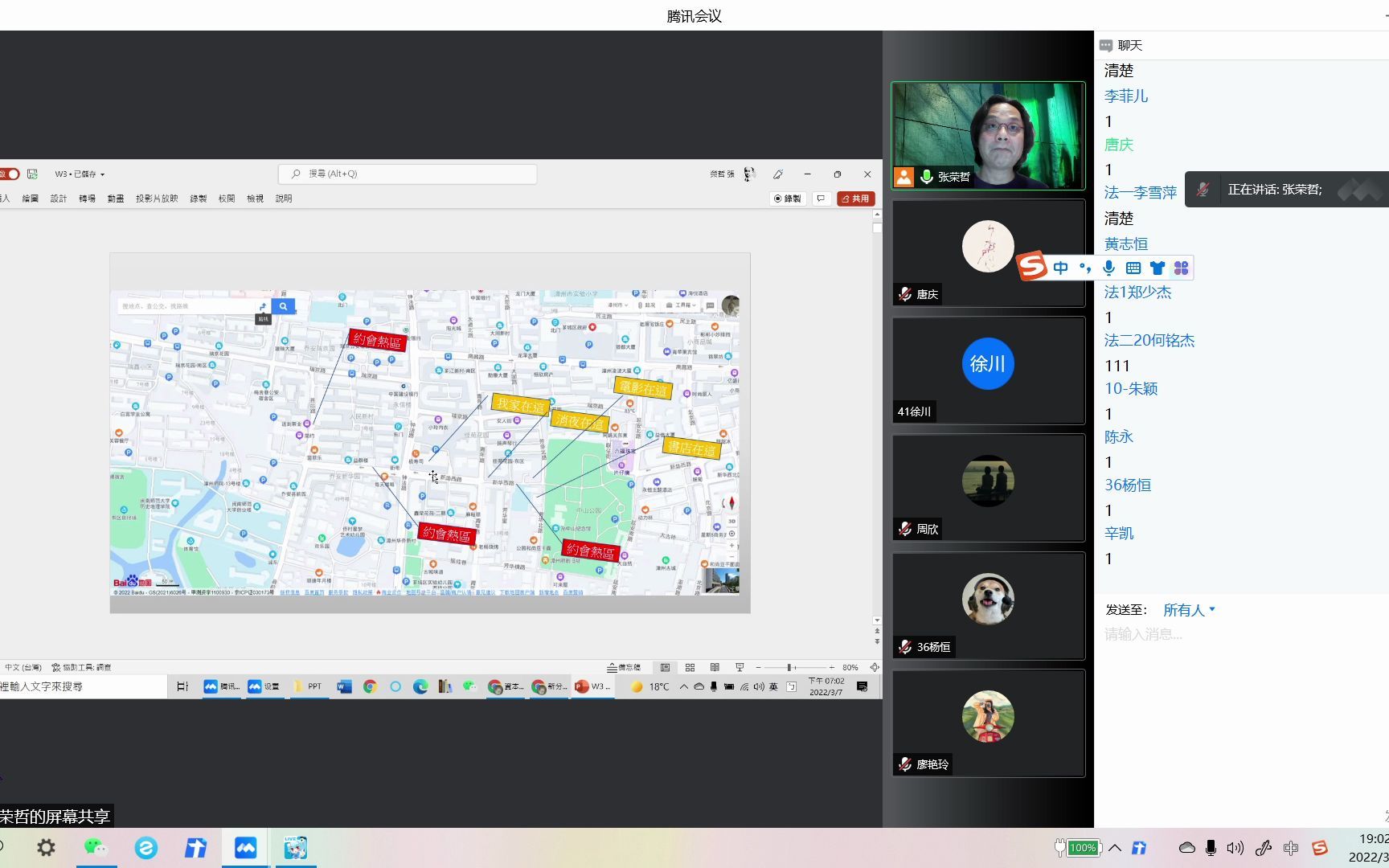Open Sogou skin shirt icon
The height and width of the screenshot is (868, 1389).
tap(1157, 268)
